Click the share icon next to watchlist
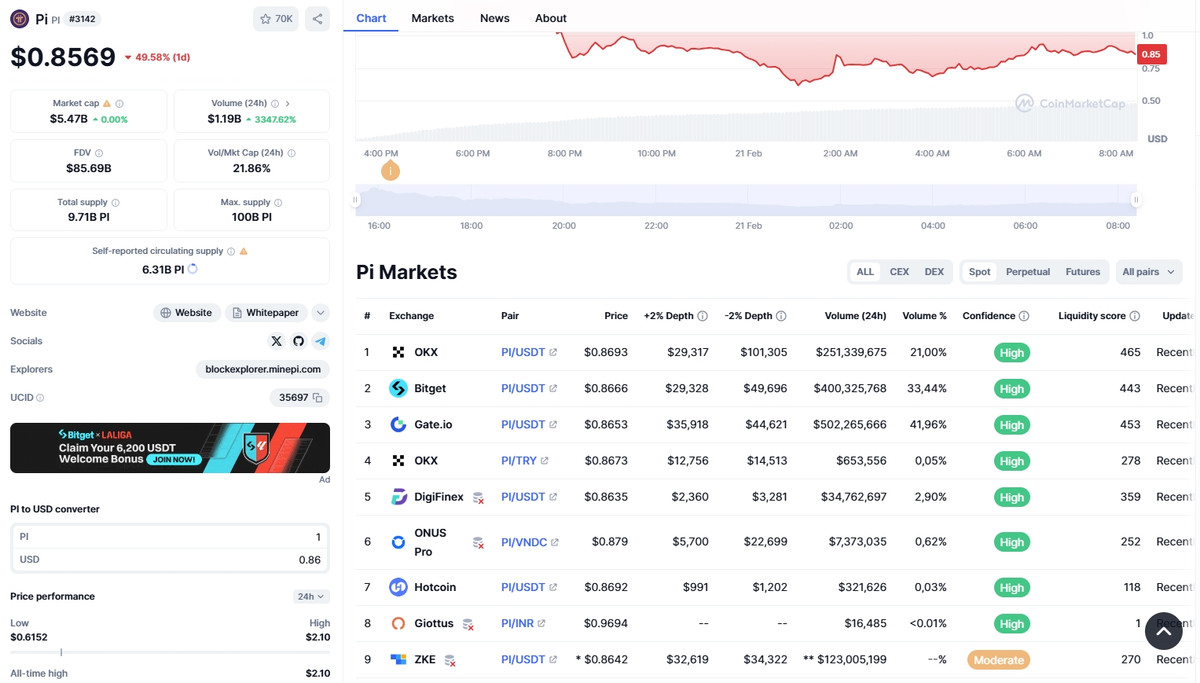 click(317, 18)
